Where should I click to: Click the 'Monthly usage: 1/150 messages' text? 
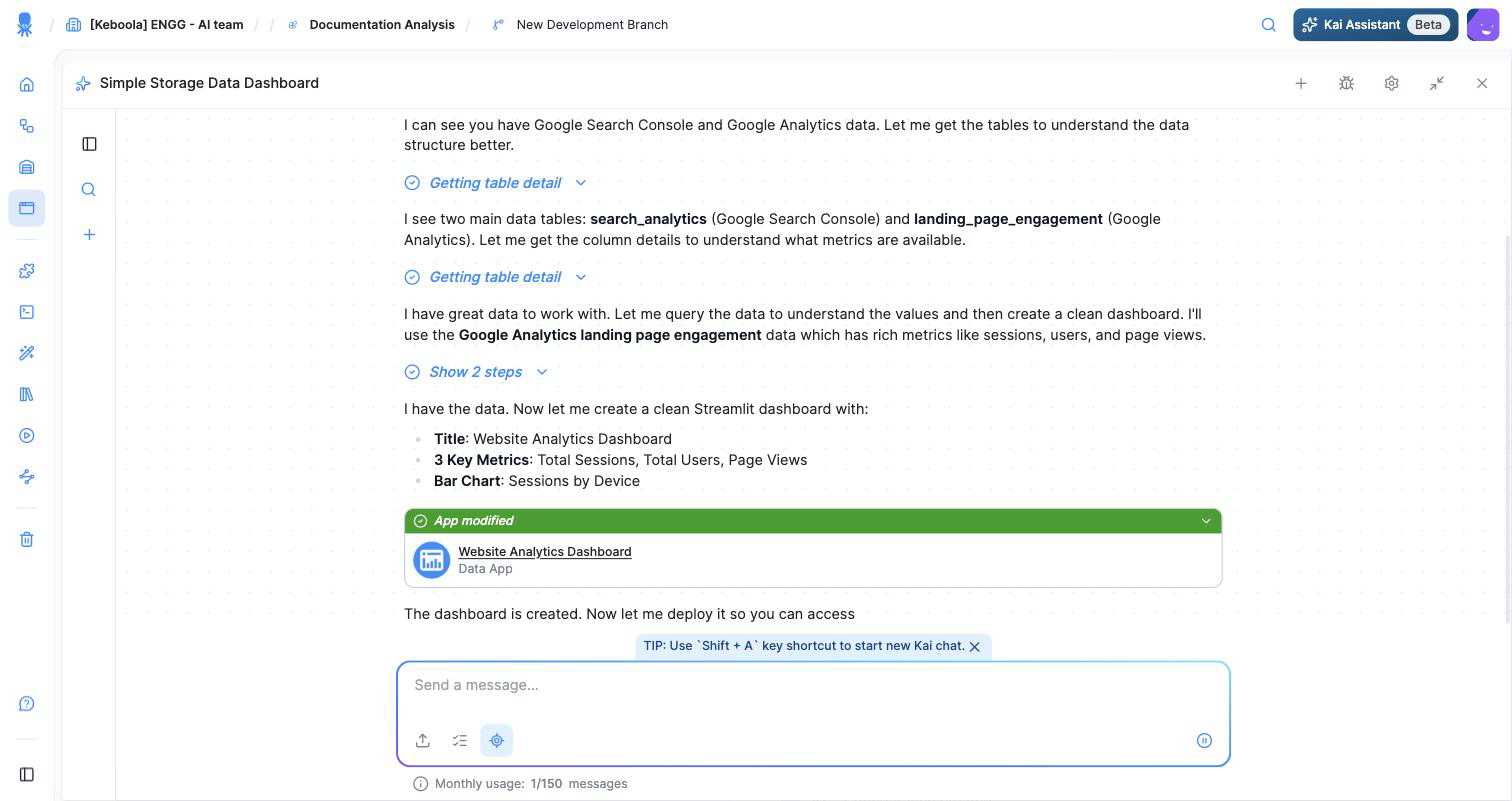(531, 784)
